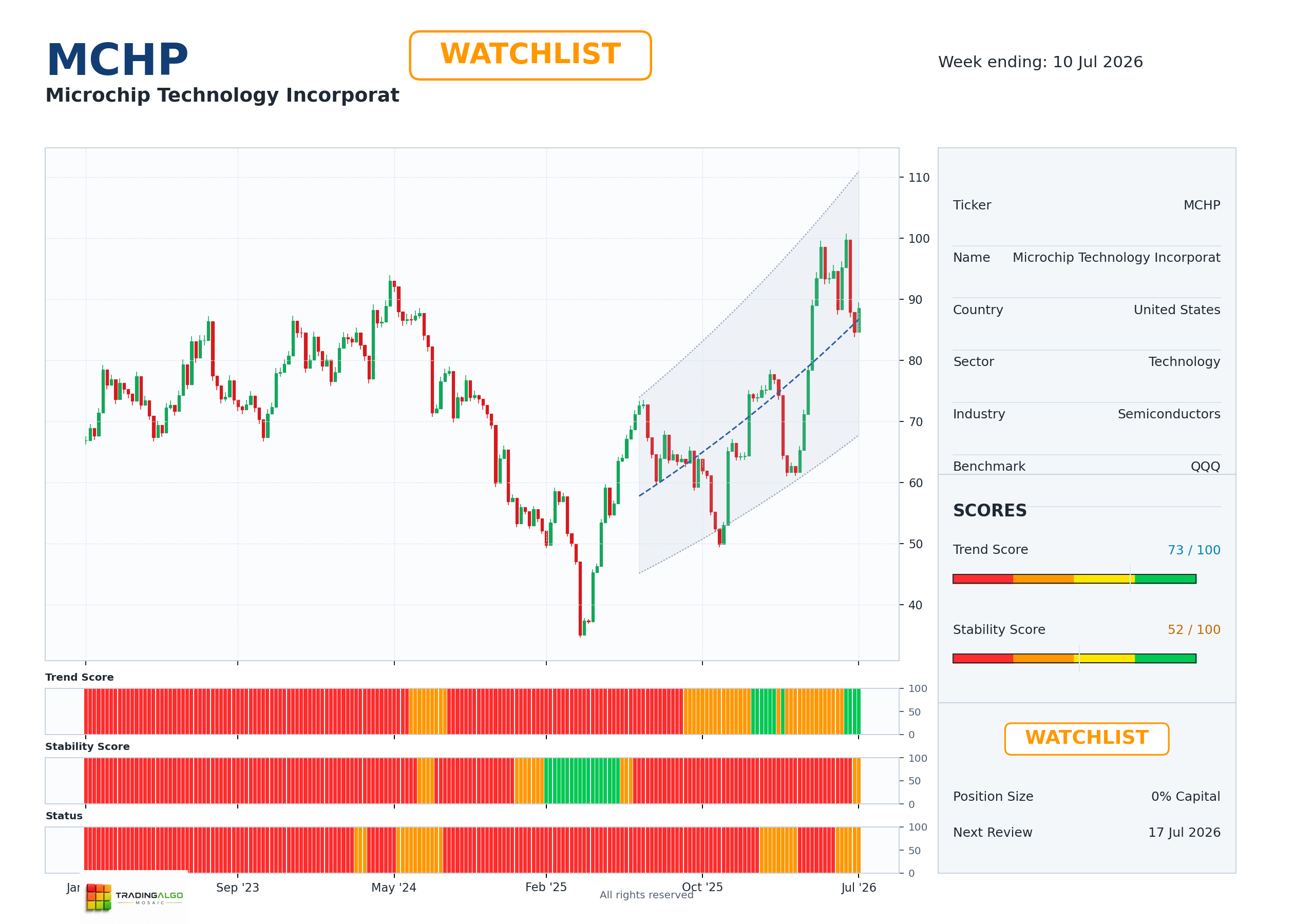Click the x-axis label 'May '24'
The image size is (1294, 924).
394,888
